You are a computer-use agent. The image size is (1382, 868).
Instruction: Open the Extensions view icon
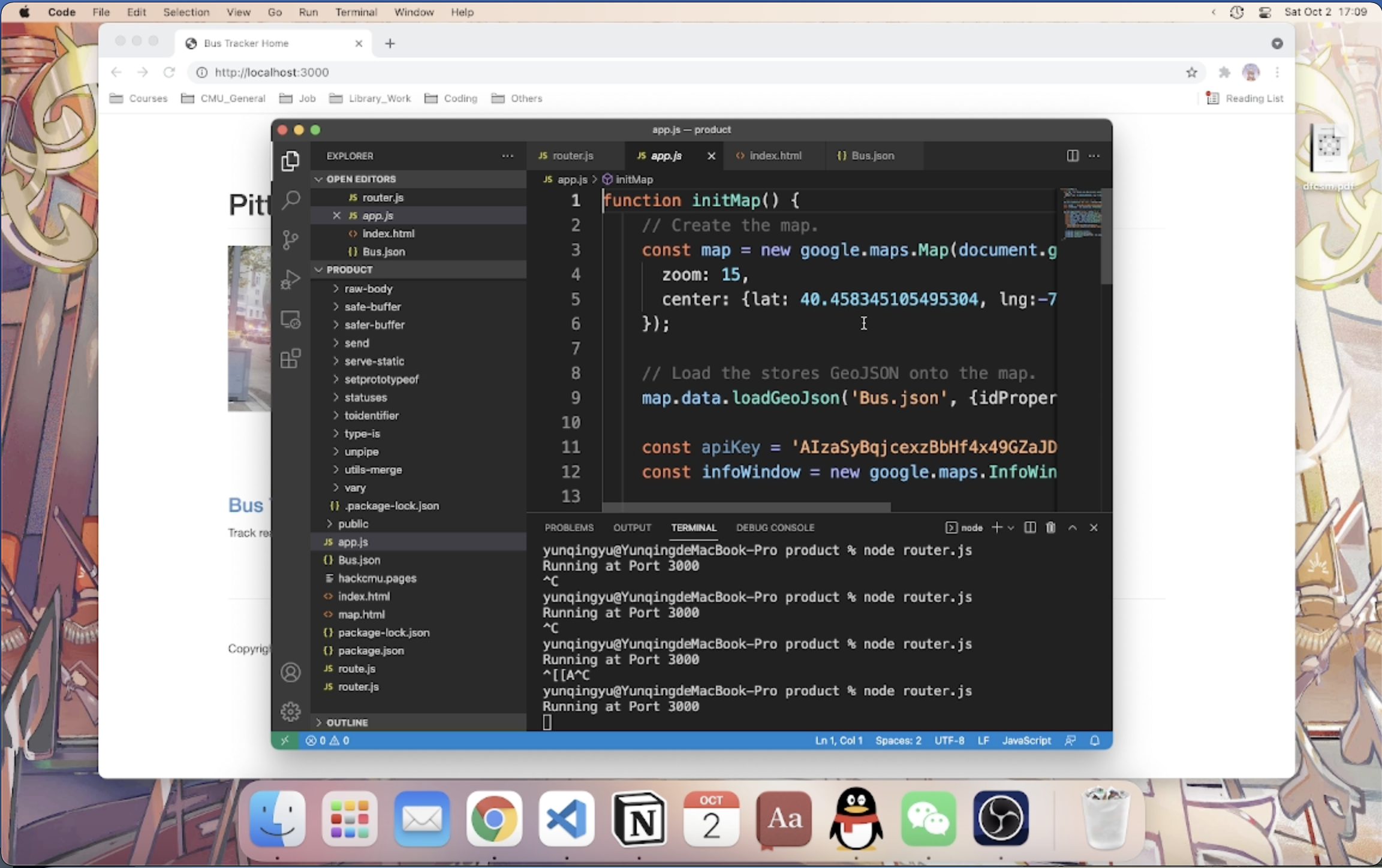click(291, 359)
